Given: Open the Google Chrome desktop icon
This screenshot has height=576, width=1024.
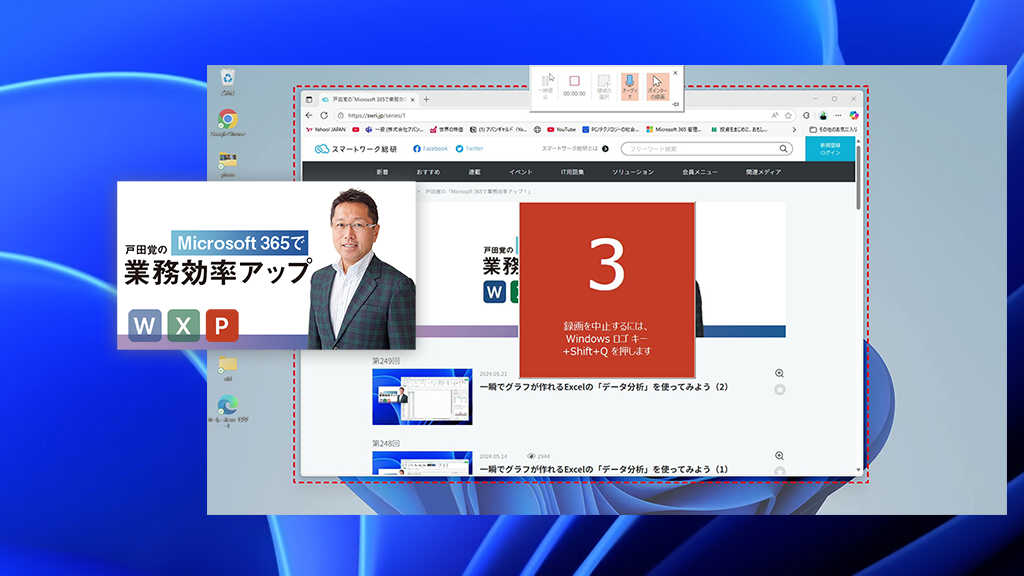Looking at the screenshot, I should [228, 123].
